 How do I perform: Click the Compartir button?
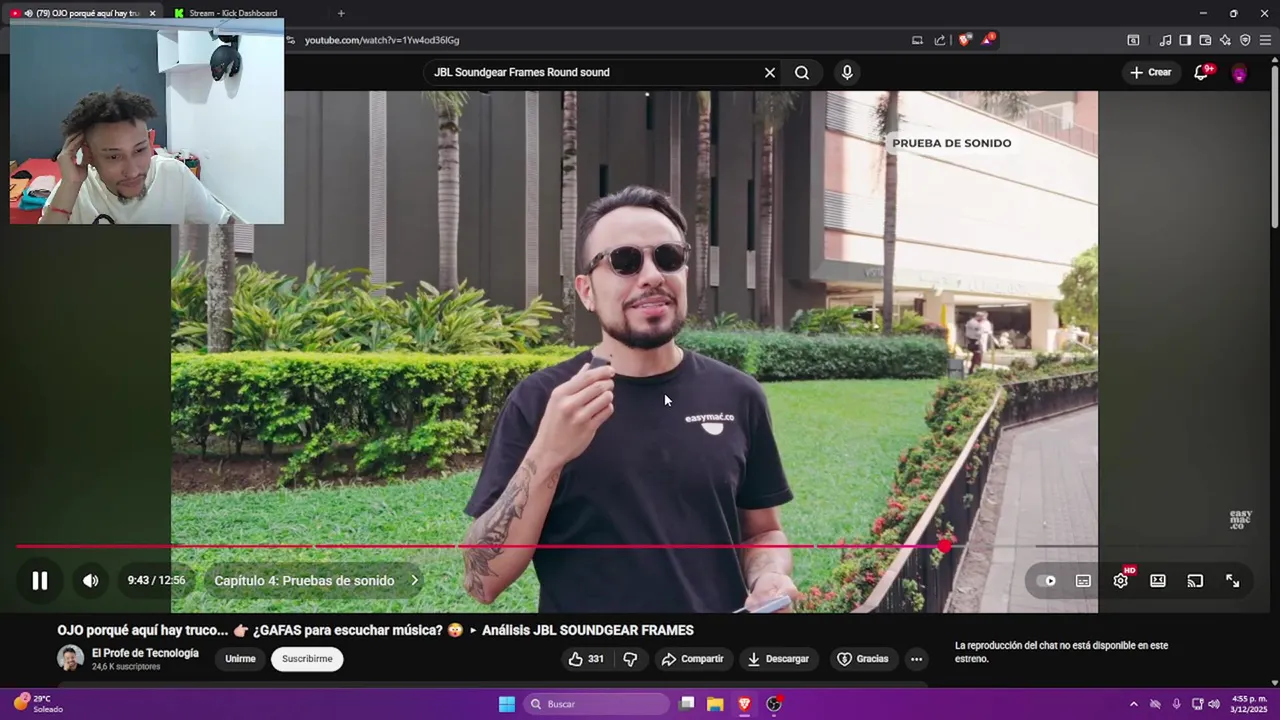[692, 659]
